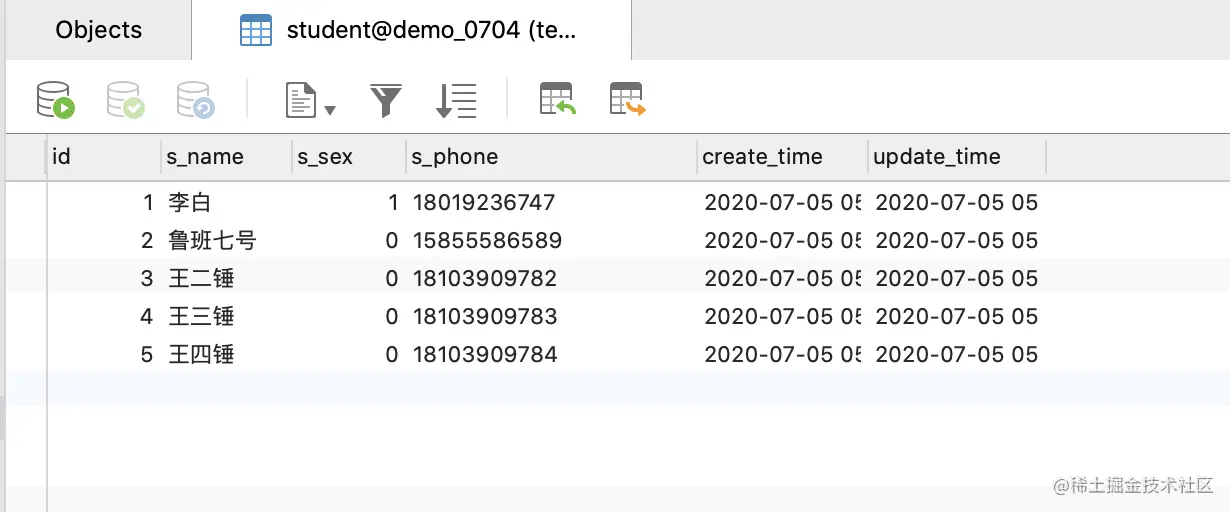Click the Rollback transaction icon
Screen dimensions: 1230x512
pyautogui.click(x=196, y=100)
